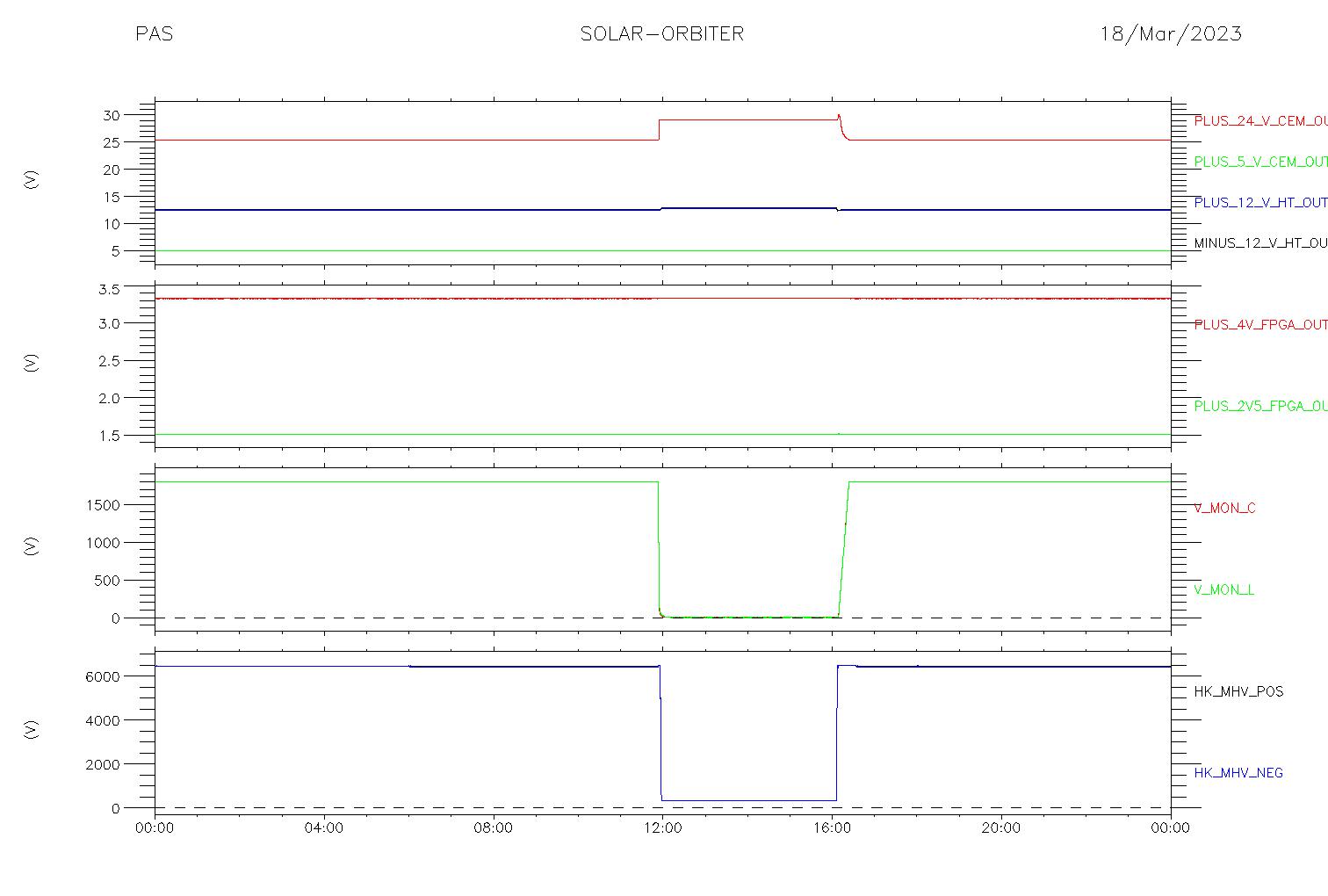1328x896 pixels.
Task: Click the (V) unit label beside FPGA panel
Action: click(32, 363)
